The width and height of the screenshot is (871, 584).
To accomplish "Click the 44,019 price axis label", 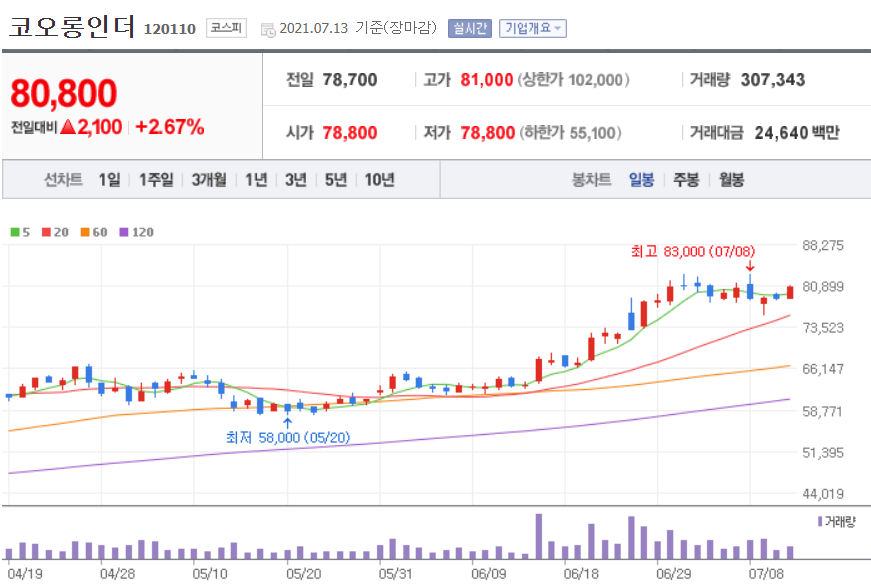I will pos(823,493).
